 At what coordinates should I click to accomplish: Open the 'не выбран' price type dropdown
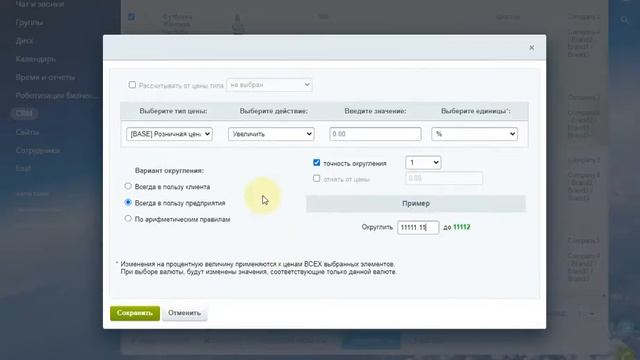coord(269,85)
